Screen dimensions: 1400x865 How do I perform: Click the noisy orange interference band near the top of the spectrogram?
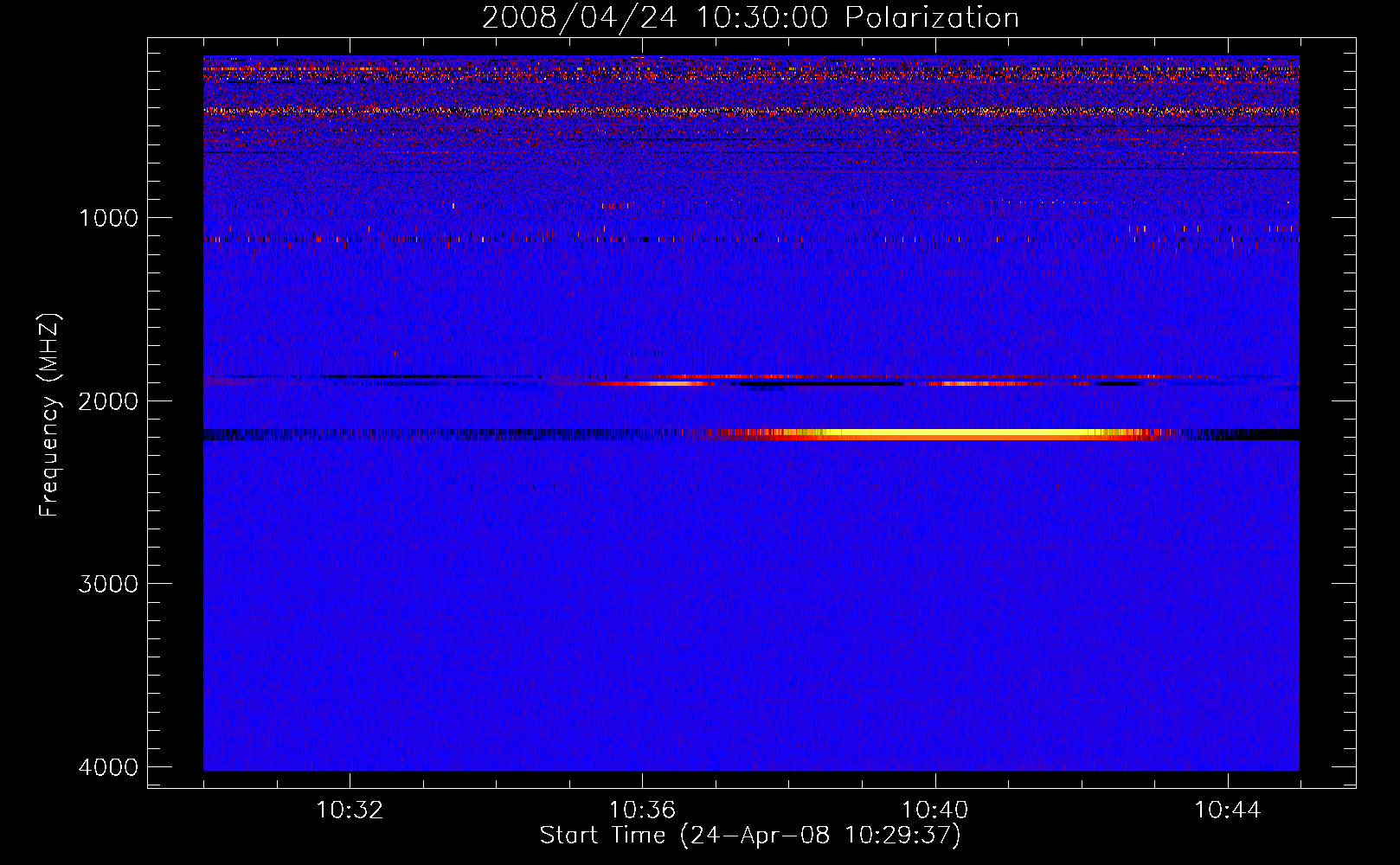[x=751, y=111]
